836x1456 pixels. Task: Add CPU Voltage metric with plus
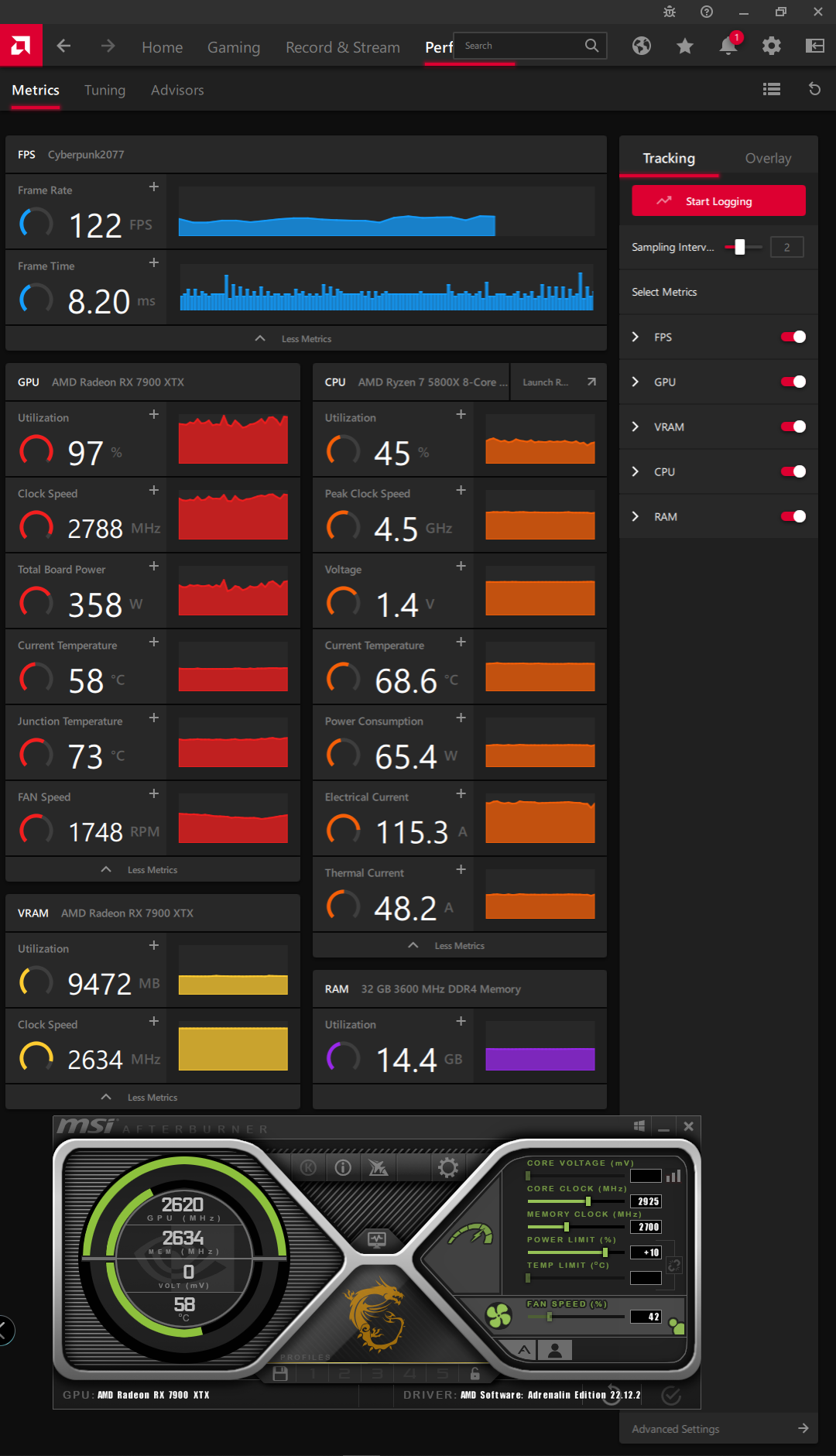coord(461,566)
